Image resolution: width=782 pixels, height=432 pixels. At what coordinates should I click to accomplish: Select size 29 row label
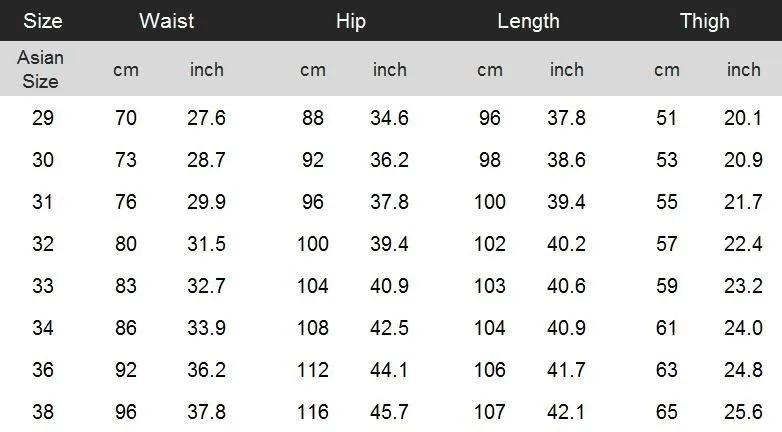tap(43, 118)
